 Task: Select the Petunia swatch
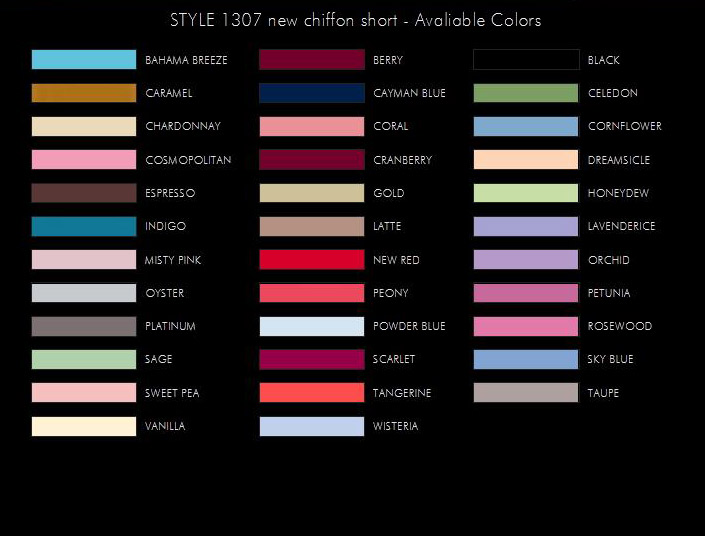526,293
